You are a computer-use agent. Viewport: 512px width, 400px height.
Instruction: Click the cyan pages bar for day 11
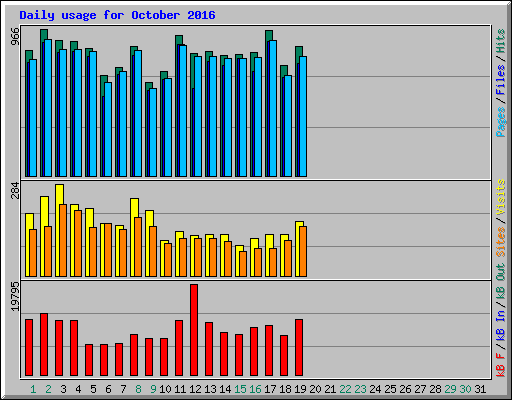pos(183,111)
